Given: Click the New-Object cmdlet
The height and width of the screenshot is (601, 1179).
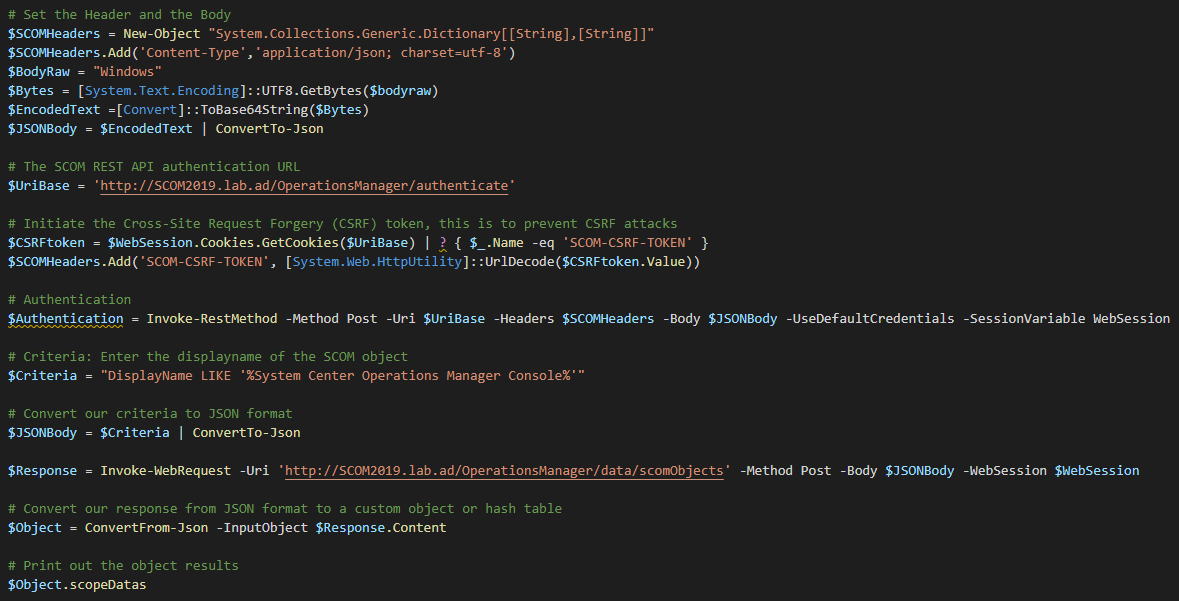Looking at the screenshot, I should [x=162, y=34].
